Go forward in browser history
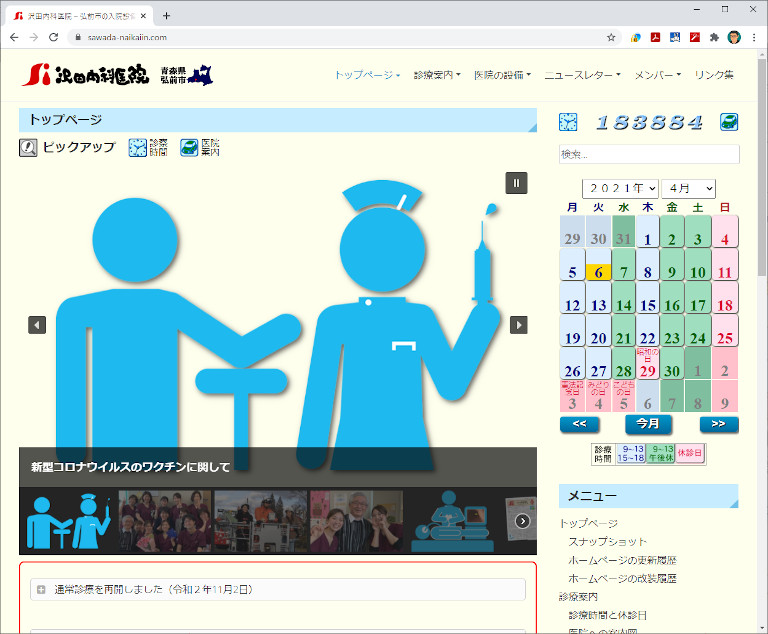This screenshot has height=634, width=768. [34, 37]
